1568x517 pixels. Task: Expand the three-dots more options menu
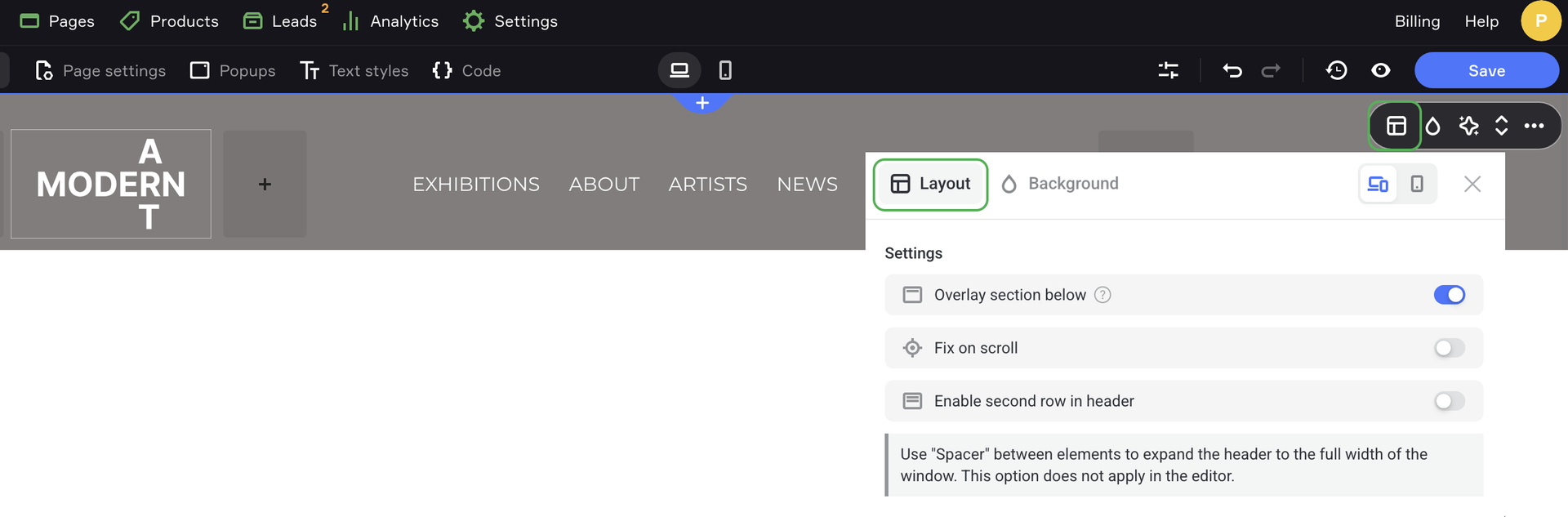1534,126
